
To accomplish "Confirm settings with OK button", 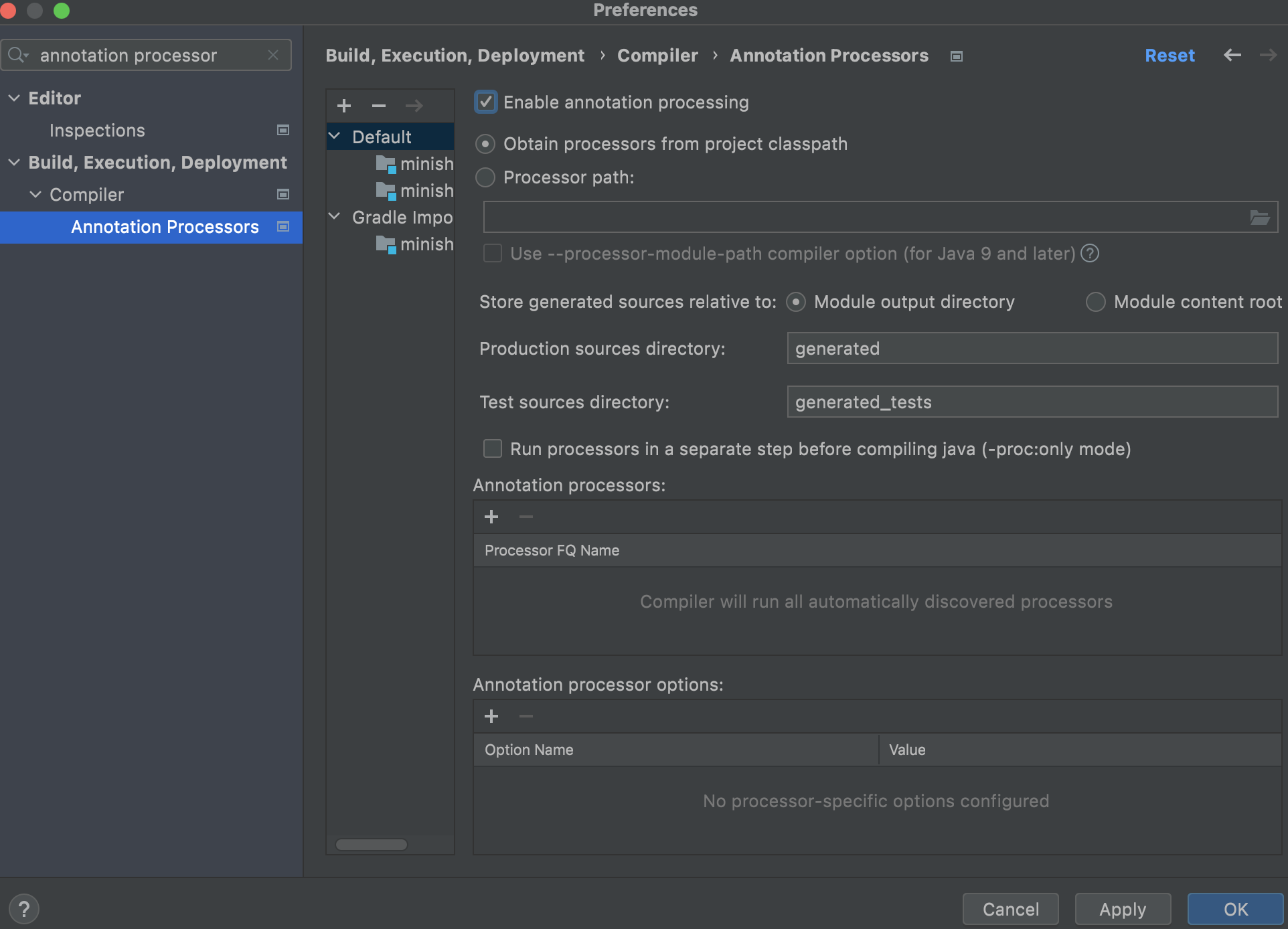I will (1235, 909).
